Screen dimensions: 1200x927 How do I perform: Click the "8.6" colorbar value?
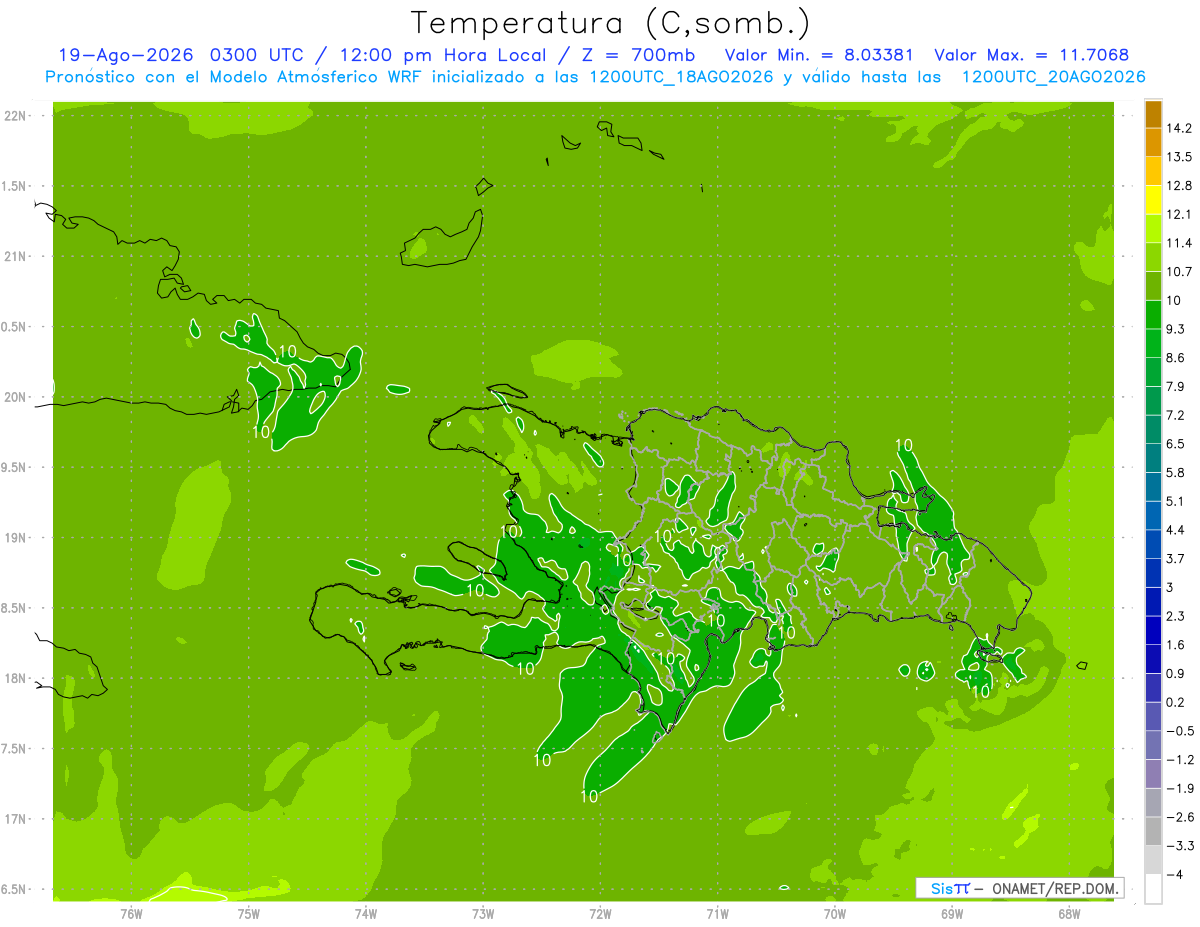pos(1176,357)
